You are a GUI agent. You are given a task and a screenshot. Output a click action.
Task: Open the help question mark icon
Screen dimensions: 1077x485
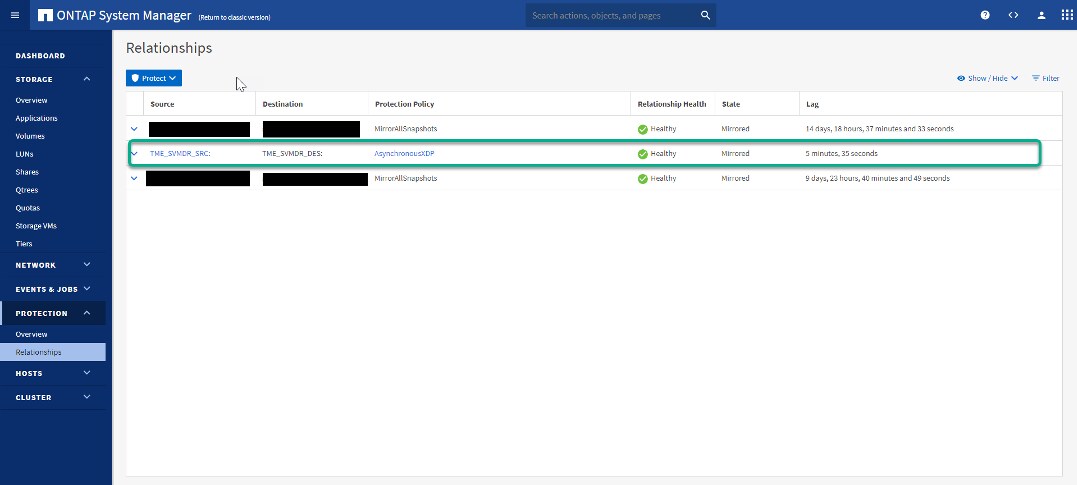pyautogui.click(x=985, y=15)
